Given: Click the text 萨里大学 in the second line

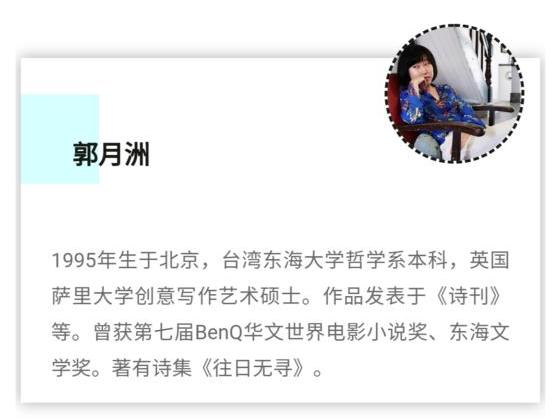Looking at the screenshot, I should click(93, 296).
